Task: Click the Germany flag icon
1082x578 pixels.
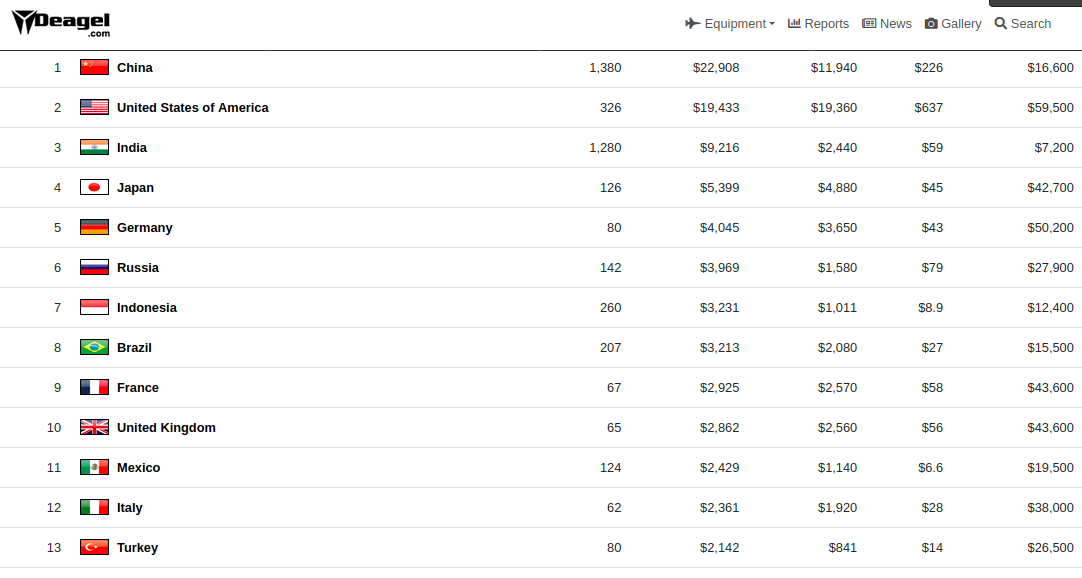Action: tap(94, 227)
